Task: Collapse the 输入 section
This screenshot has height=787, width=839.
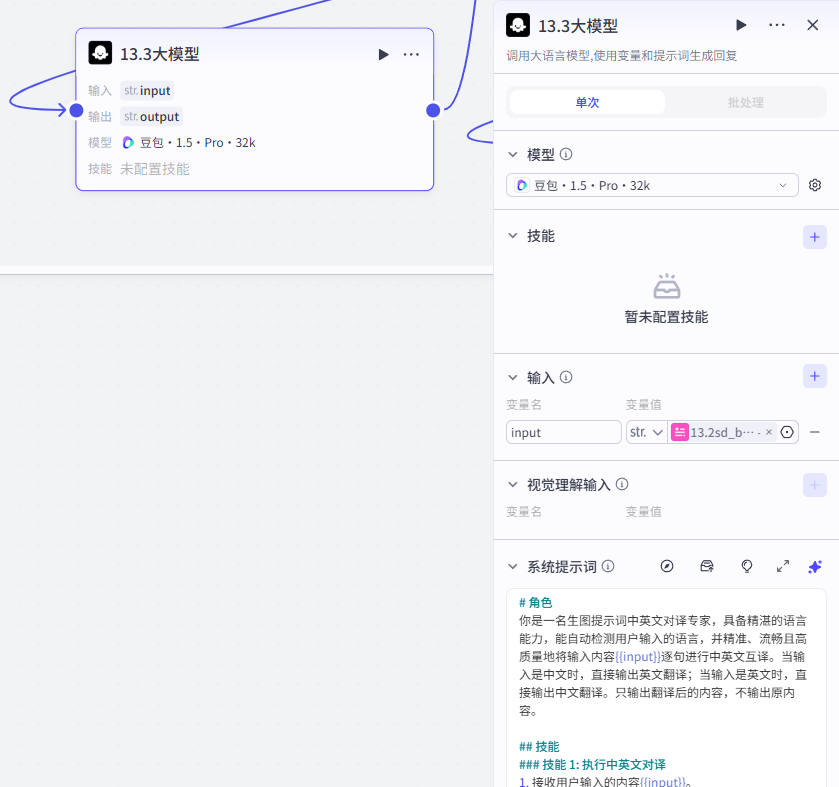Action: tap(513, 377)
